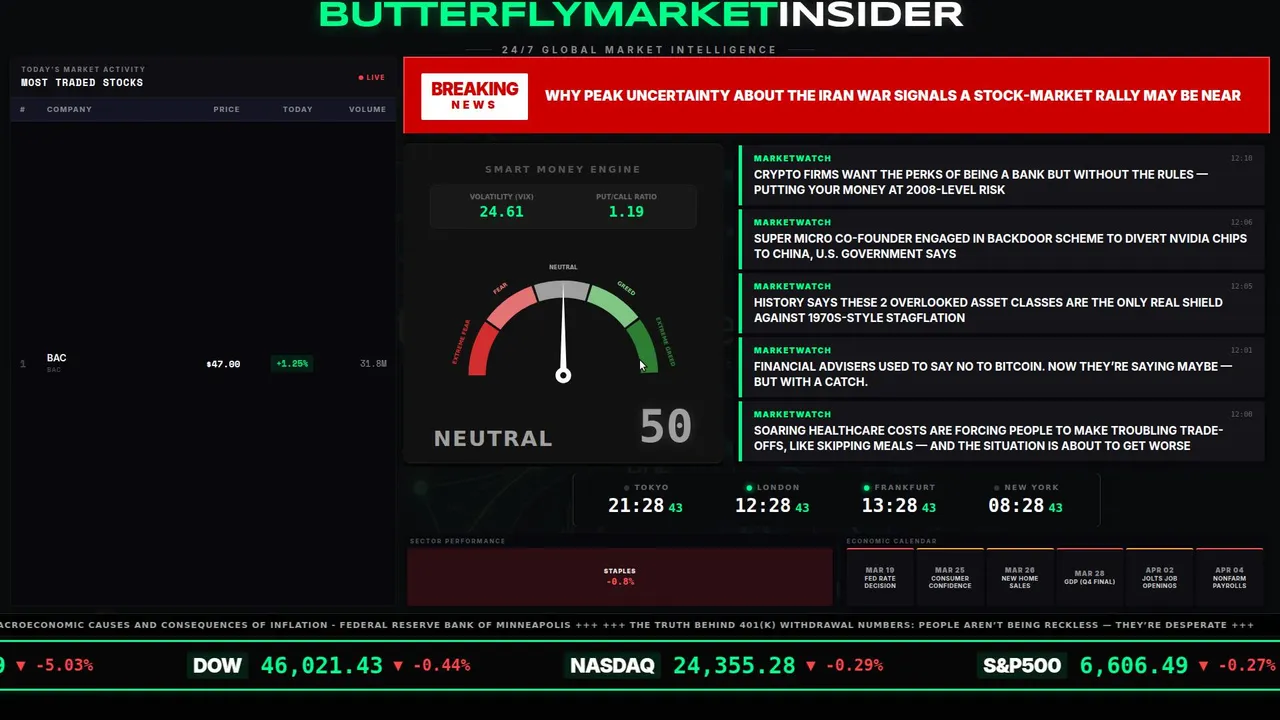Click the Frankfurt clock 13:28
Image resolution: width=1280 pixels, height=720 pixels.
click(890, 506)
